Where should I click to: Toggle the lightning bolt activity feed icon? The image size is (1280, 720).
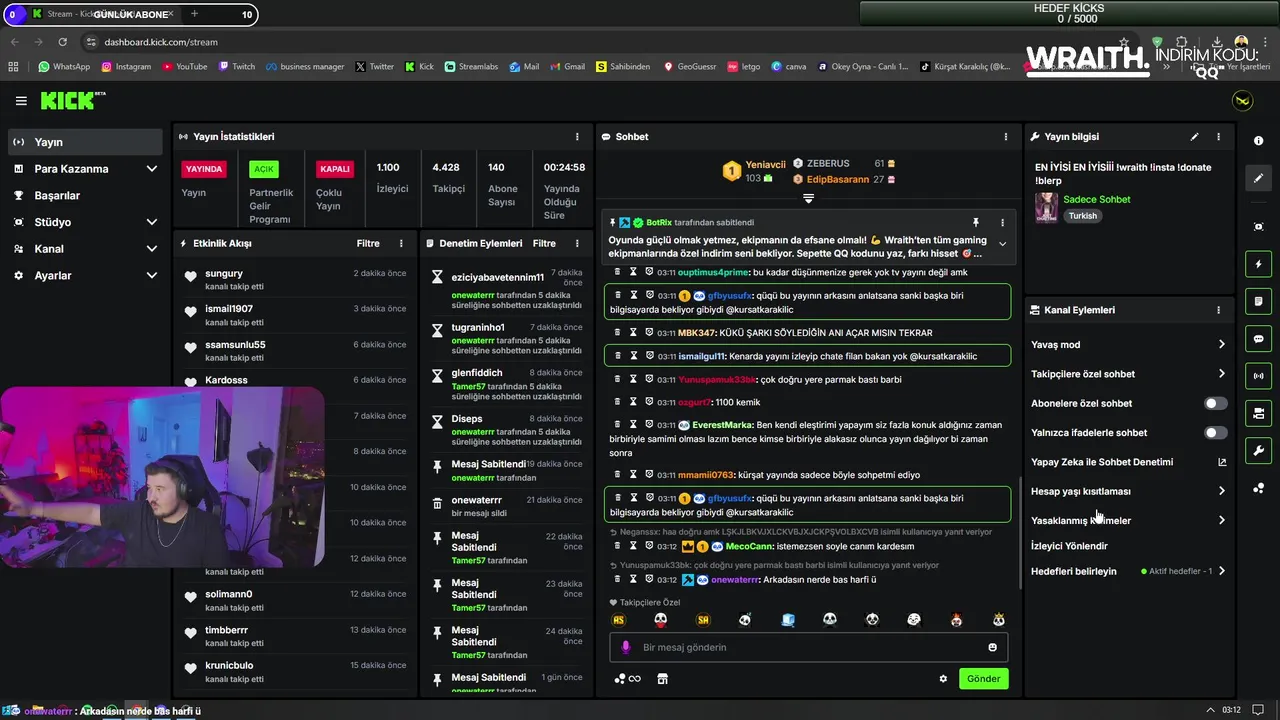pyautogui.click(x=1258, y=264)
